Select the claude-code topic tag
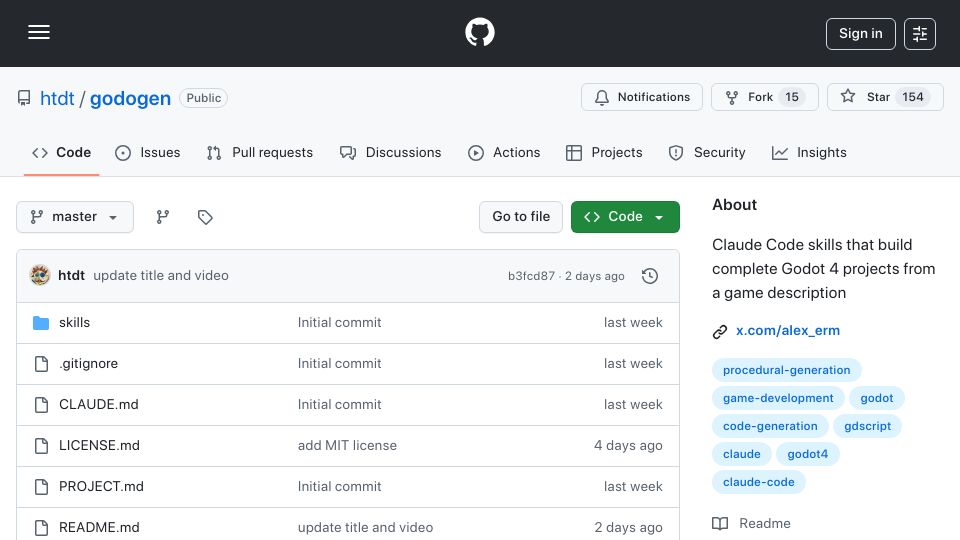The height and width of the screenshot is (540, 960). coord(759,482)
